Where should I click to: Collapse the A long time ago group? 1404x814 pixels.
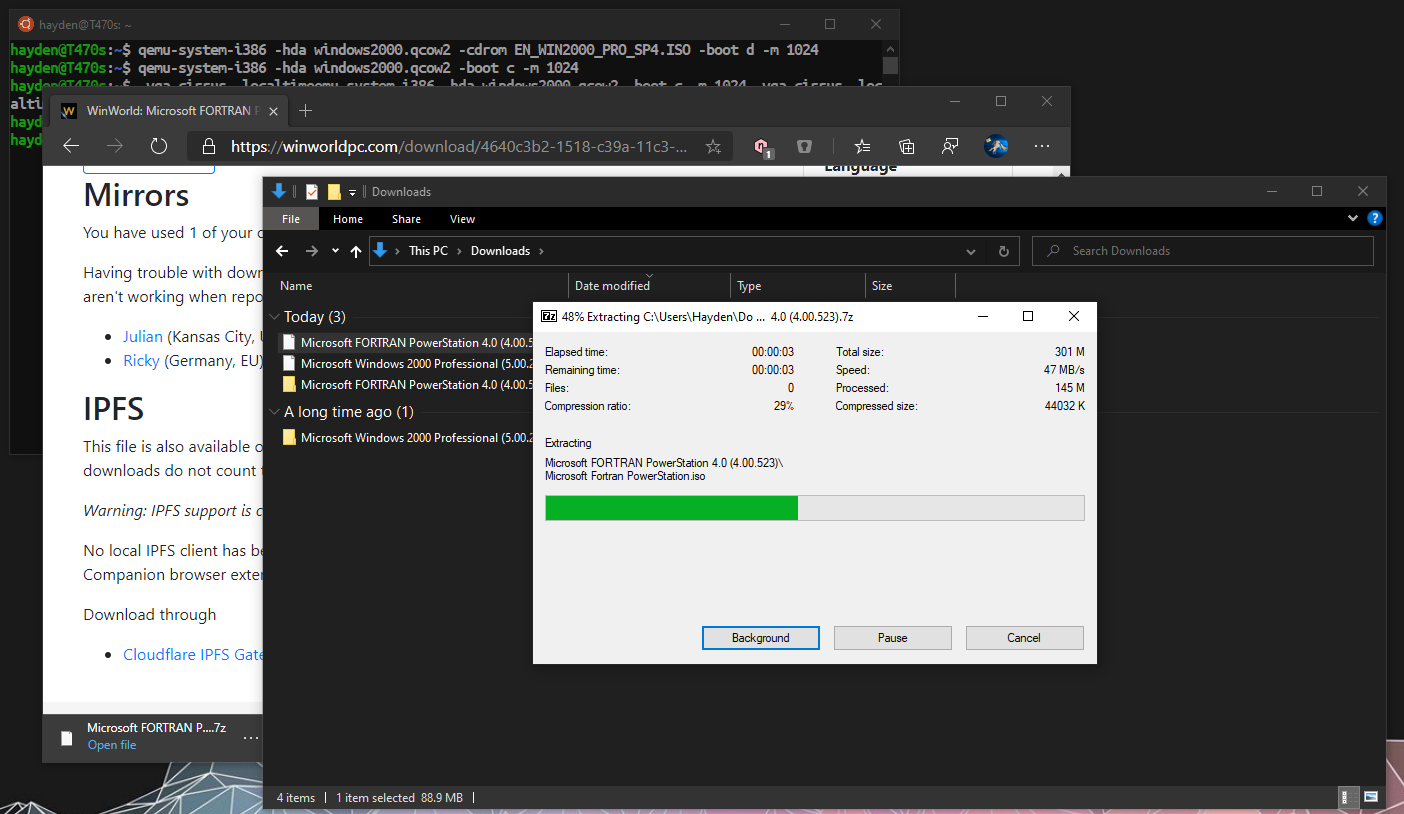(x=275, y=412)
